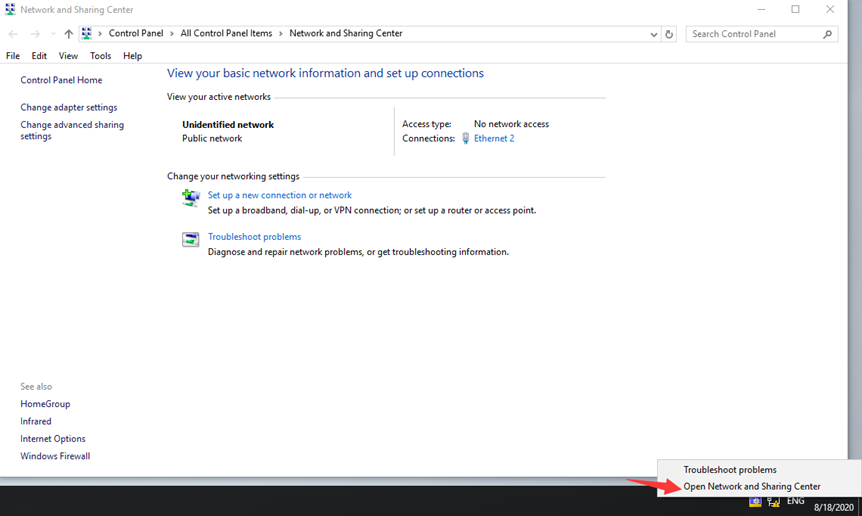Open the Edit menu

tap(39, 56)
